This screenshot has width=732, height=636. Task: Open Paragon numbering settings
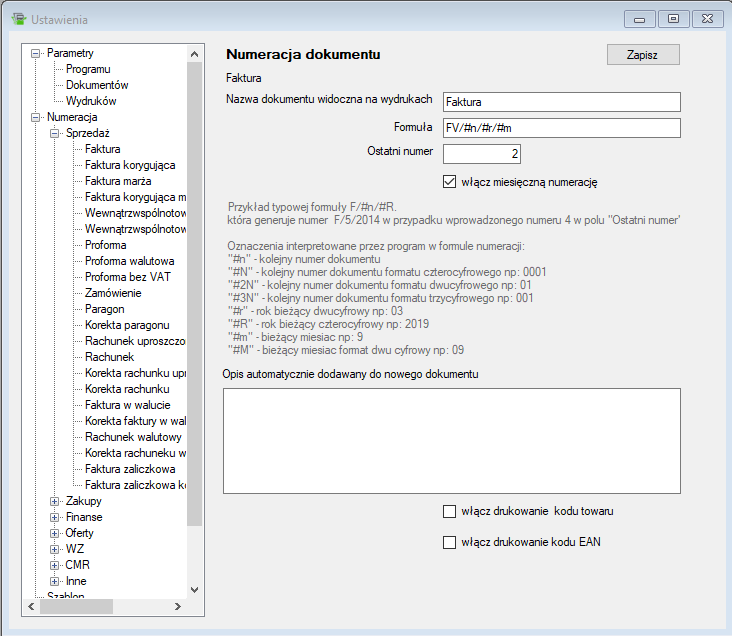104,309
